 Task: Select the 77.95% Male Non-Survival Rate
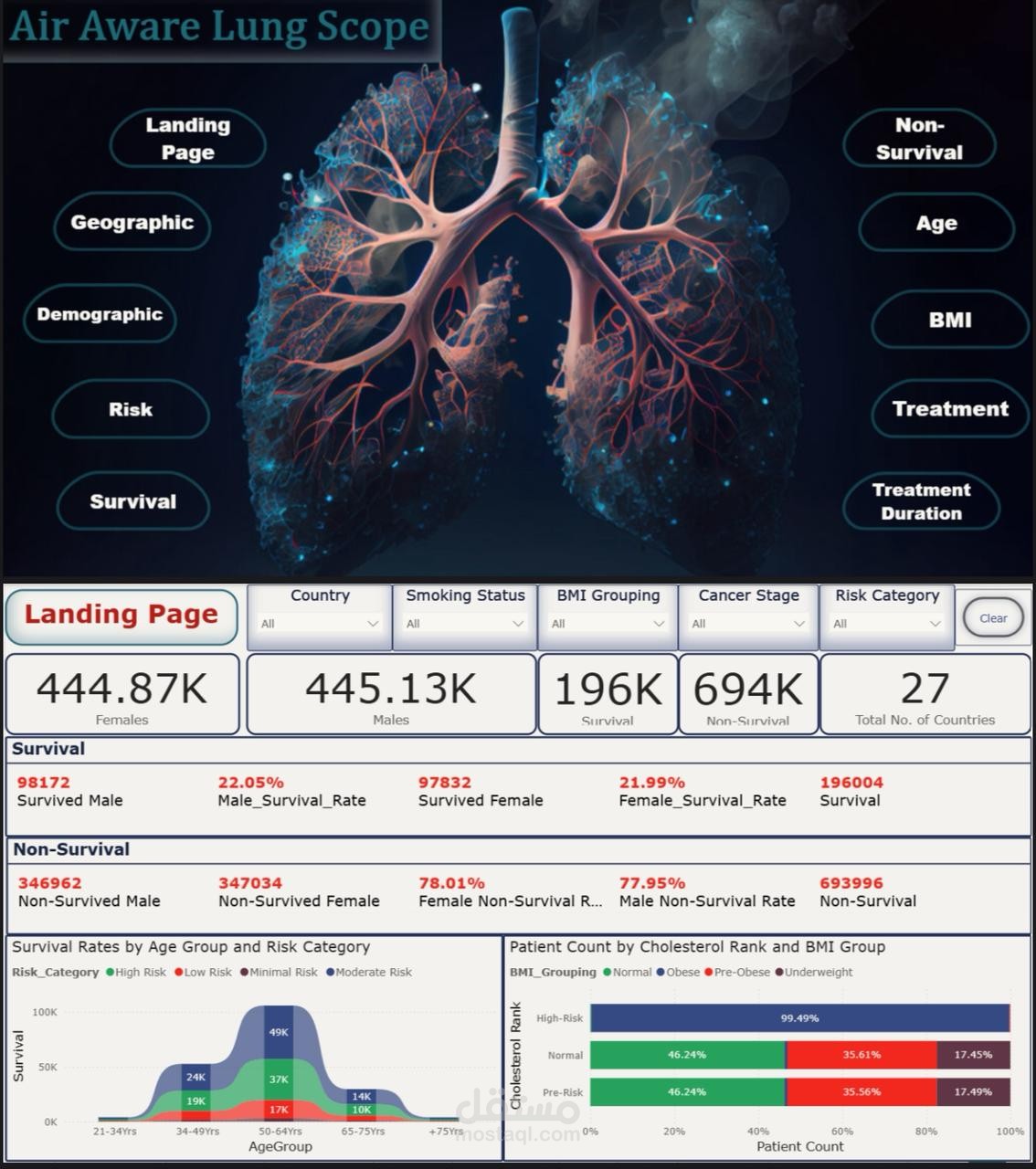click(652, 883)
